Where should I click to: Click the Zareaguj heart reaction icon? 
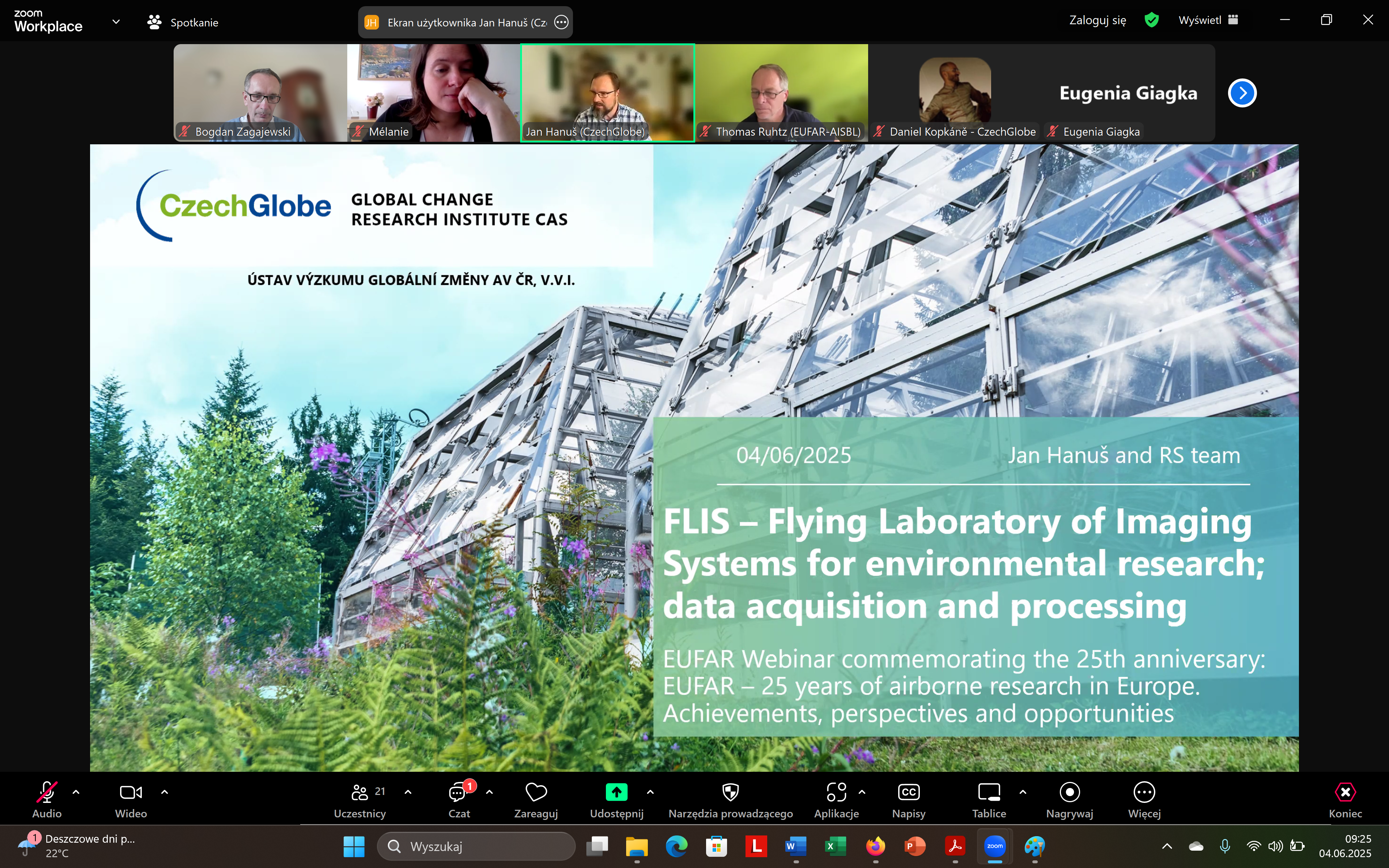pos(535,793)
